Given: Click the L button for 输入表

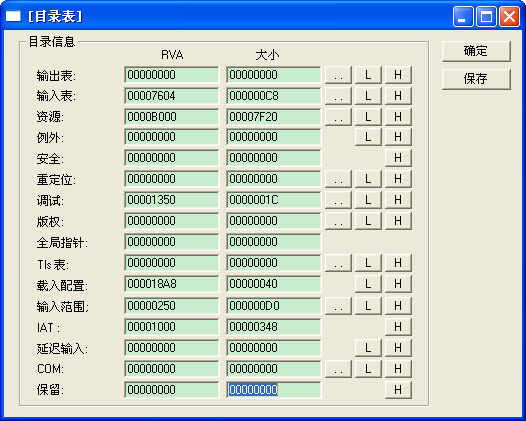Looking at the screenshot, I should tap(368, 96).
